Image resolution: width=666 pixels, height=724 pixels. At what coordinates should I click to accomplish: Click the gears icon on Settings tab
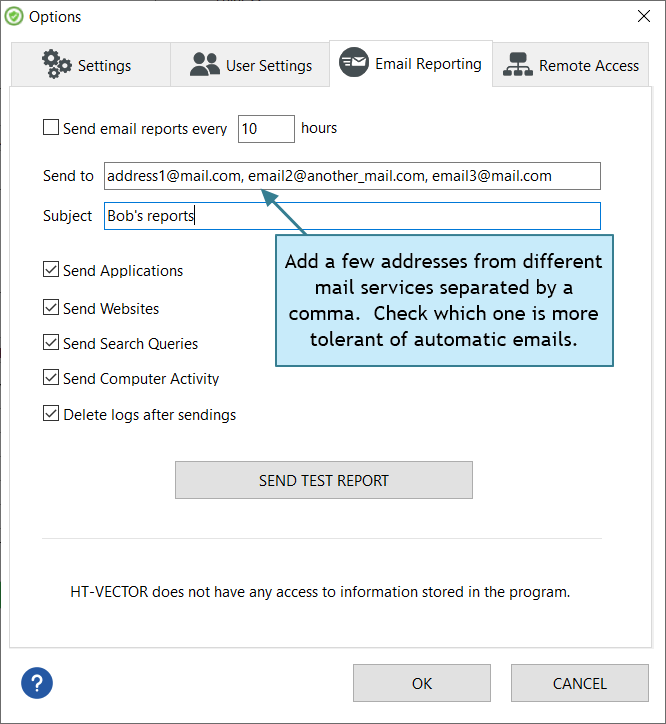pos(56,64)
